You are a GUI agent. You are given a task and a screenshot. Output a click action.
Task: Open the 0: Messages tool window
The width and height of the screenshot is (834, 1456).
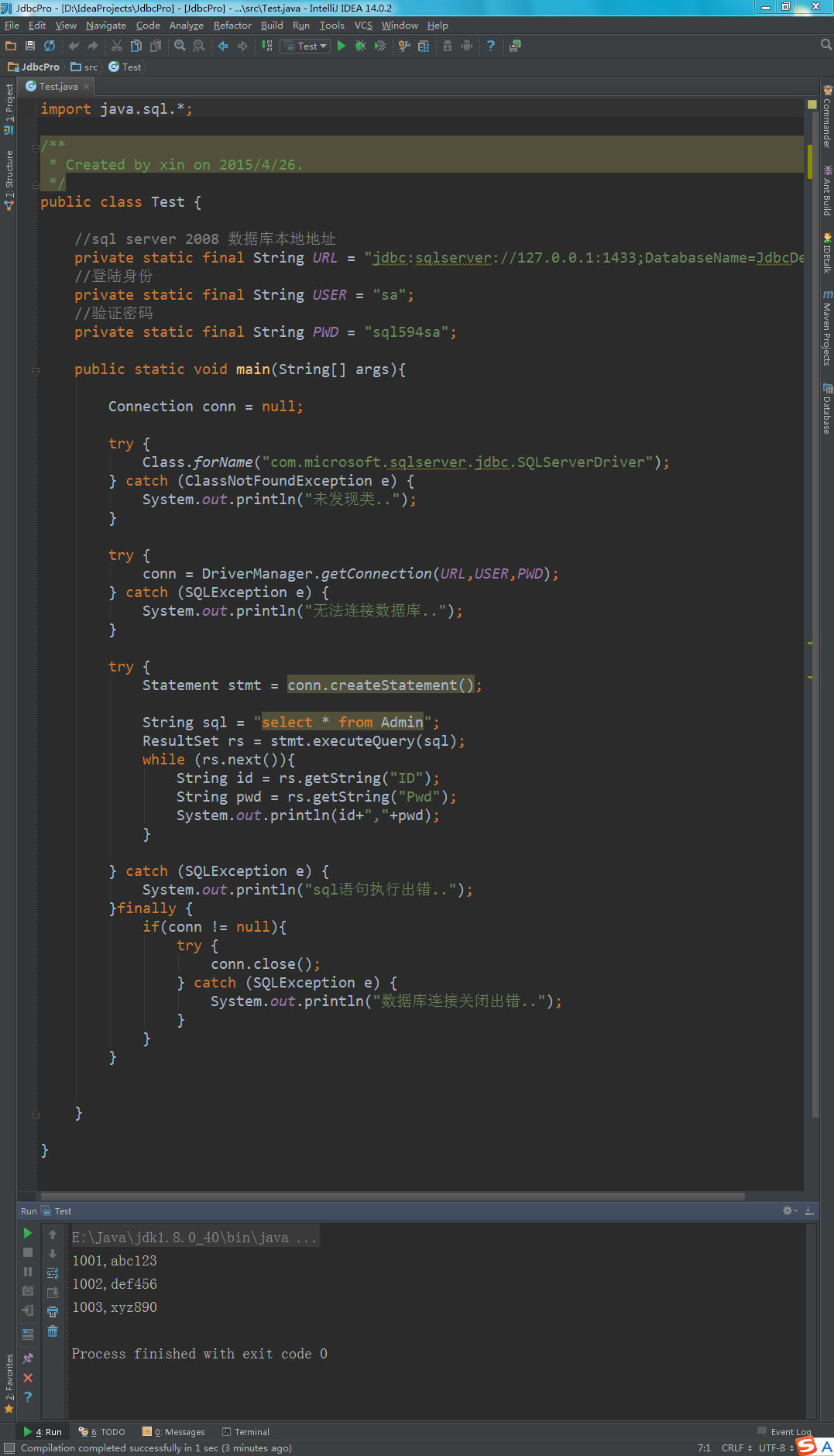click(174, 1432)
